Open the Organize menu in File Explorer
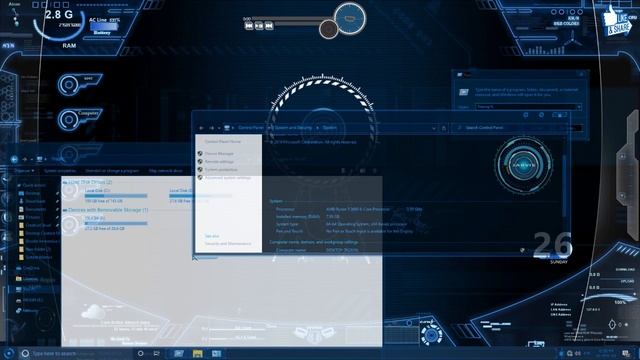Viewport: 640px width, 360px height. coord(24,171)
